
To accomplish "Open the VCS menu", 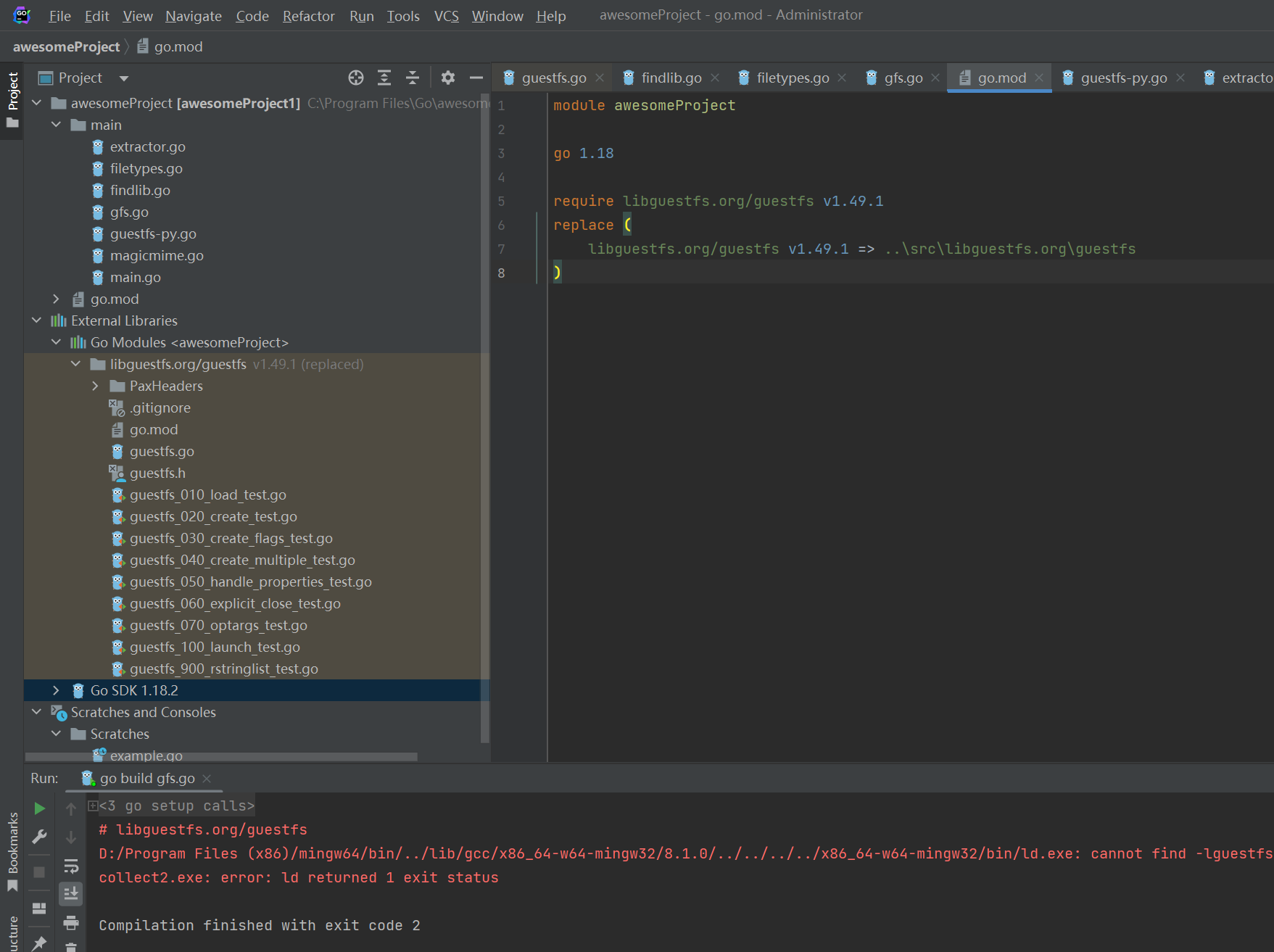I will (447, 16).
